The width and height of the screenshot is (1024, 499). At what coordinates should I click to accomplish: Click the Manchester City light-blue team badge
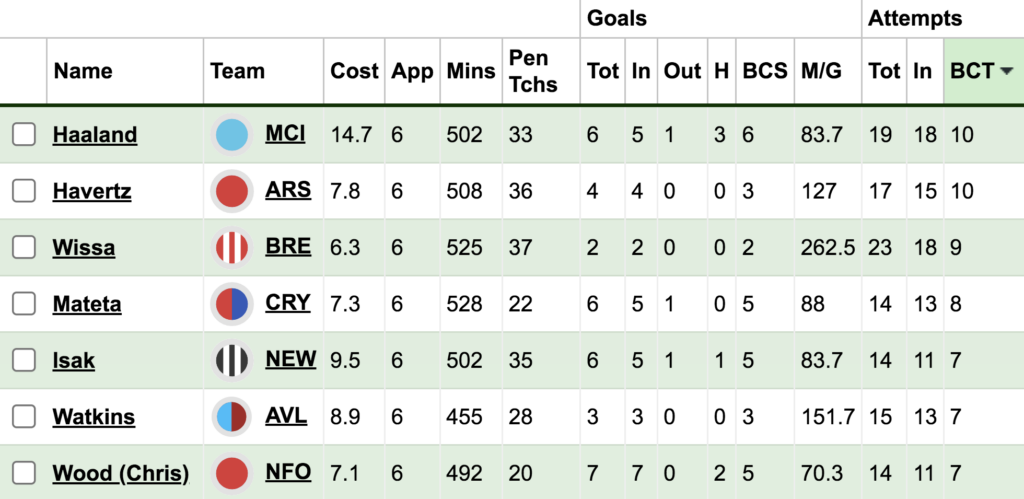pyautogui.click(x=232, y=135)
